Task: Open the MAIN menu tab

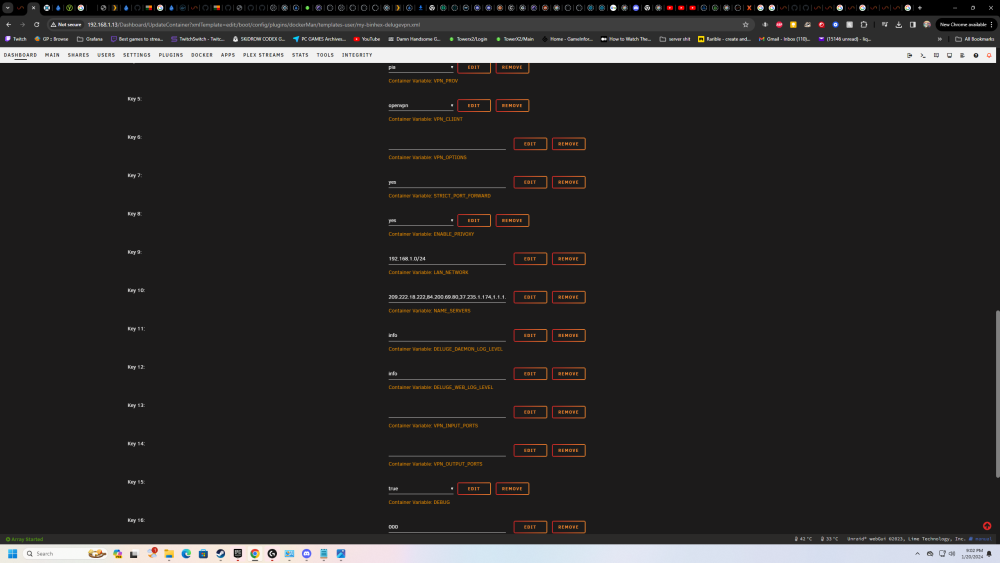Action: [52, 55]
